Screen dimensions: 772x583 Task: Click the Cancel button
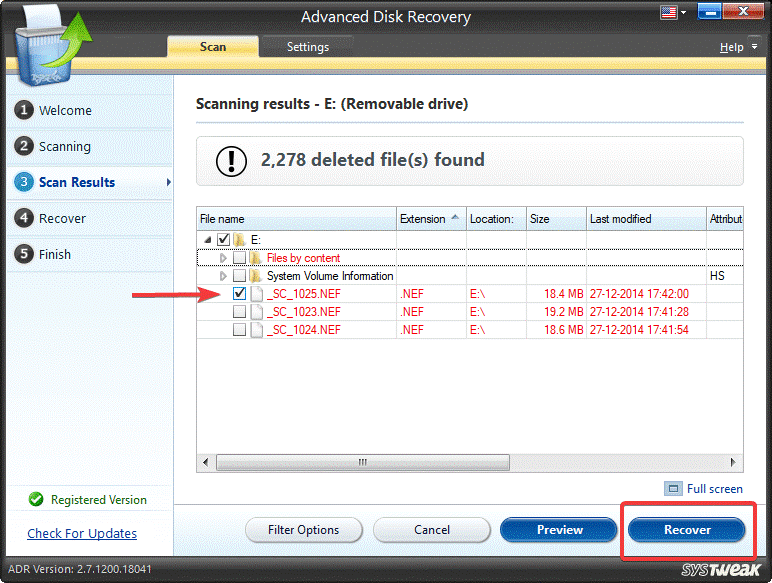click(x=432, y=530)
